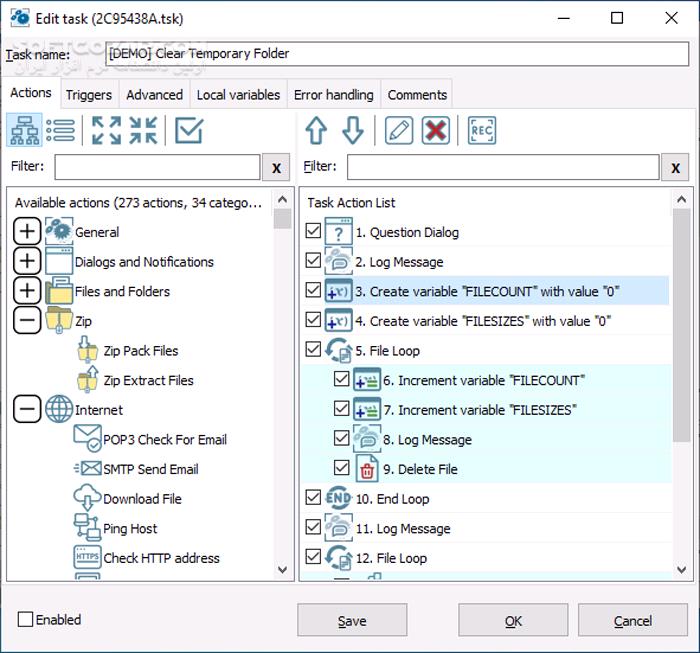Expand the Dialogs and Notifications category
Viewport: 700px width, 653px height.
point(27,261)
